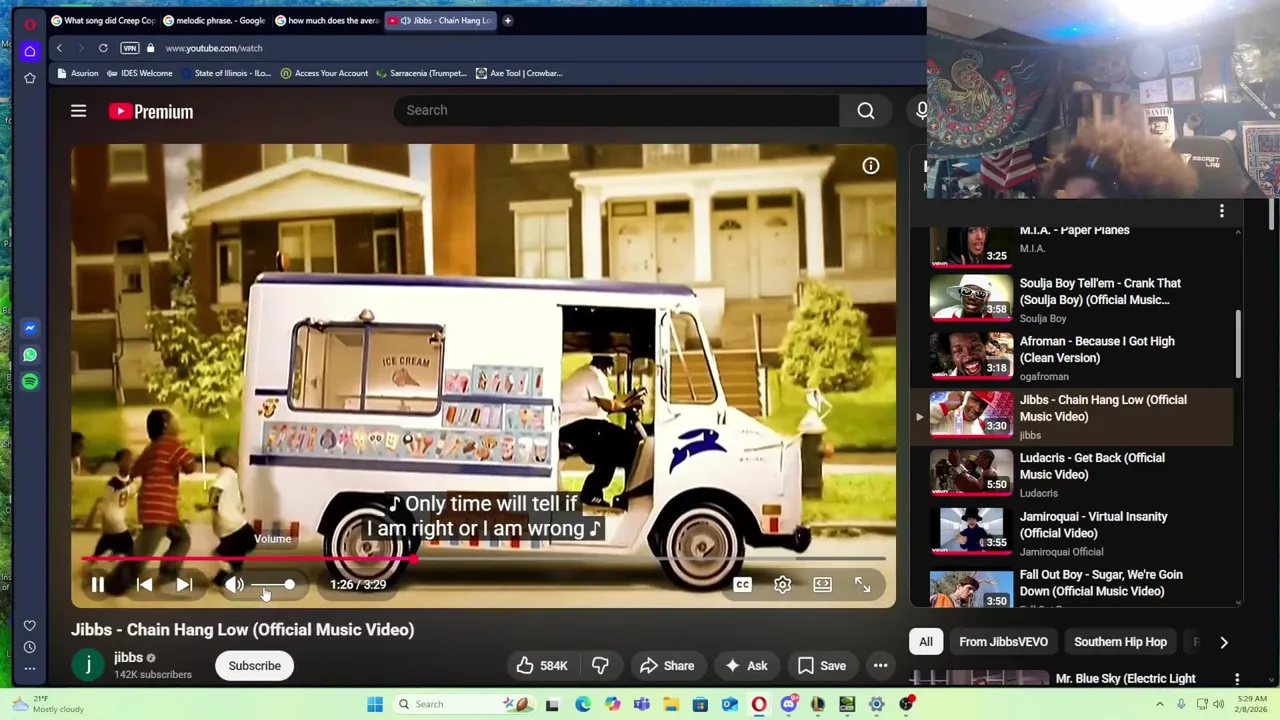
Task: Open Opera sidebar Spotify
Action: point(30,382)
